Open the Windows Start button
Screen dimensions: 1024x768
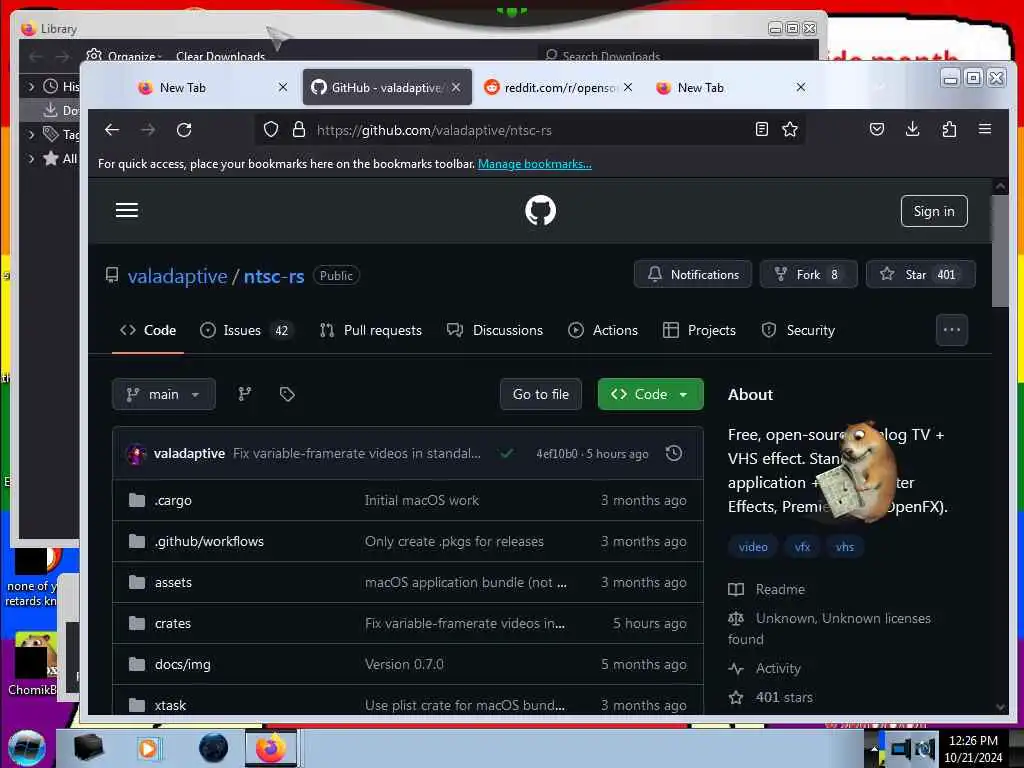[x=27, y=748]
